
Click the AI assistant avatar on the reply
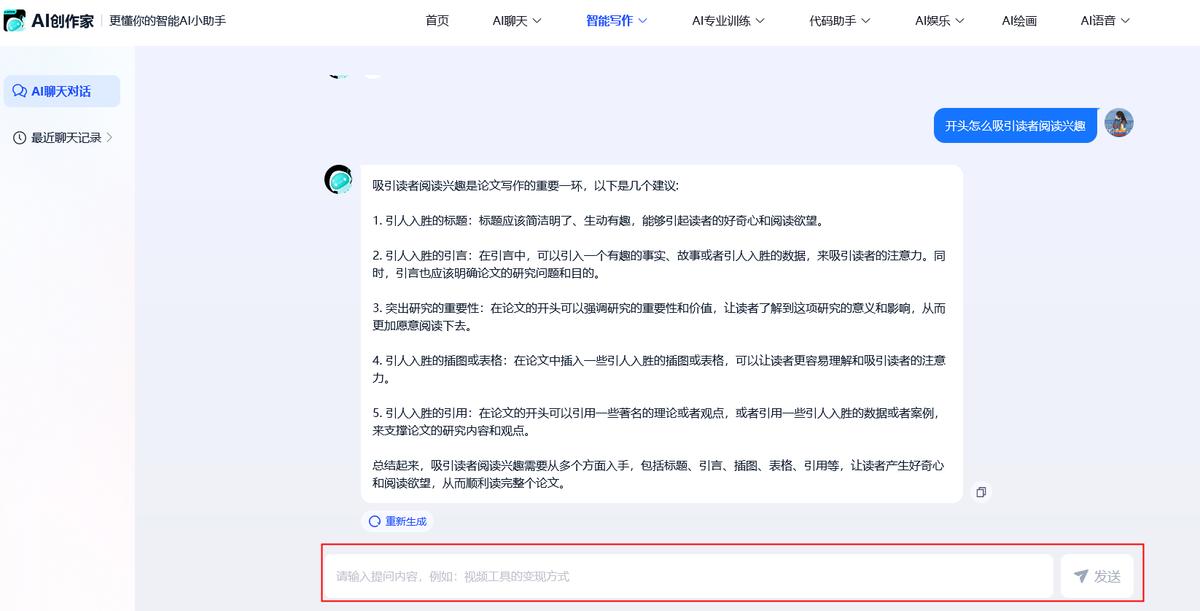(x=339, y=181)
